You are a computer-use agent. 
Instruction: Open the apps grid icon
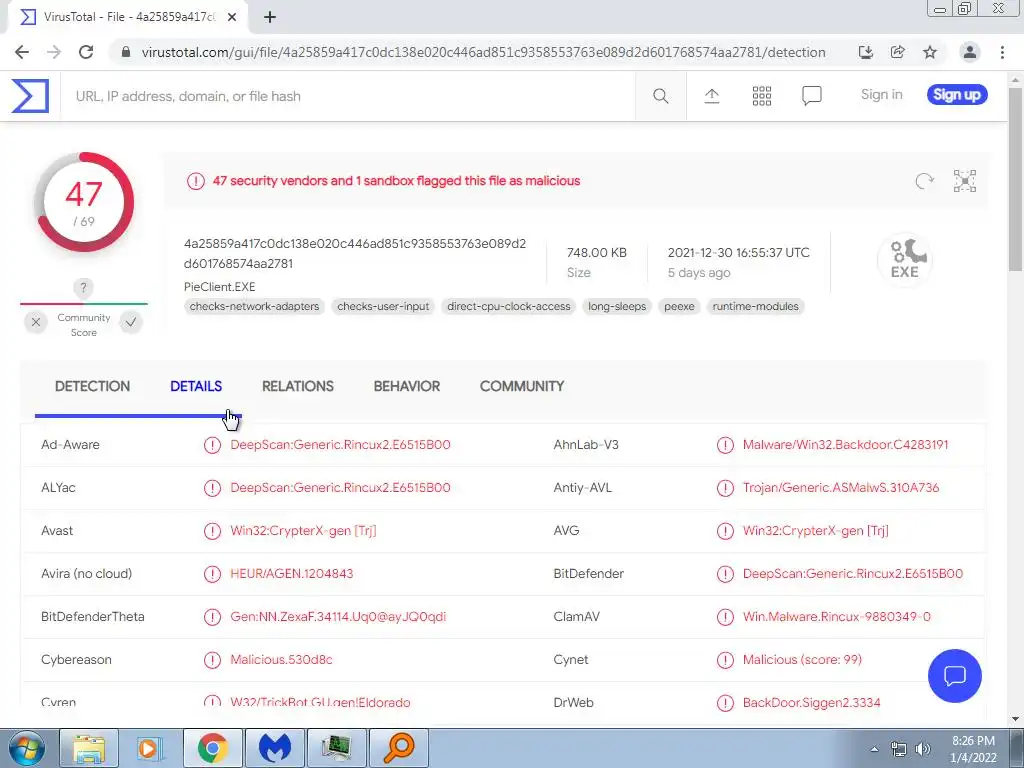pyautogui.click(x=761, y=96)
